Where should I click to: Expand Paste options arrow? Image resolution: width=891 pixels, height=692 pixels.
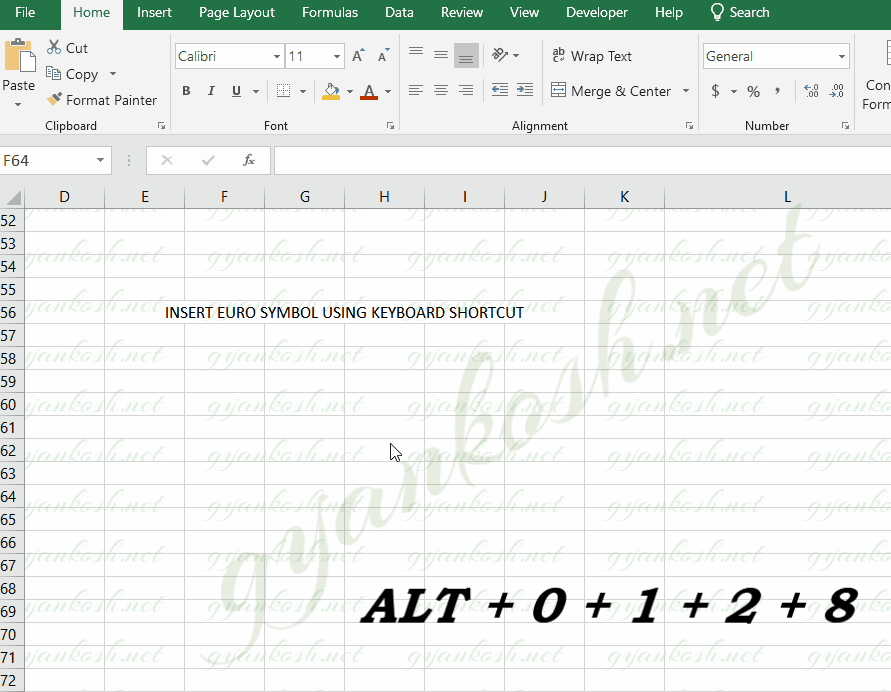click(x=18, y=105)
